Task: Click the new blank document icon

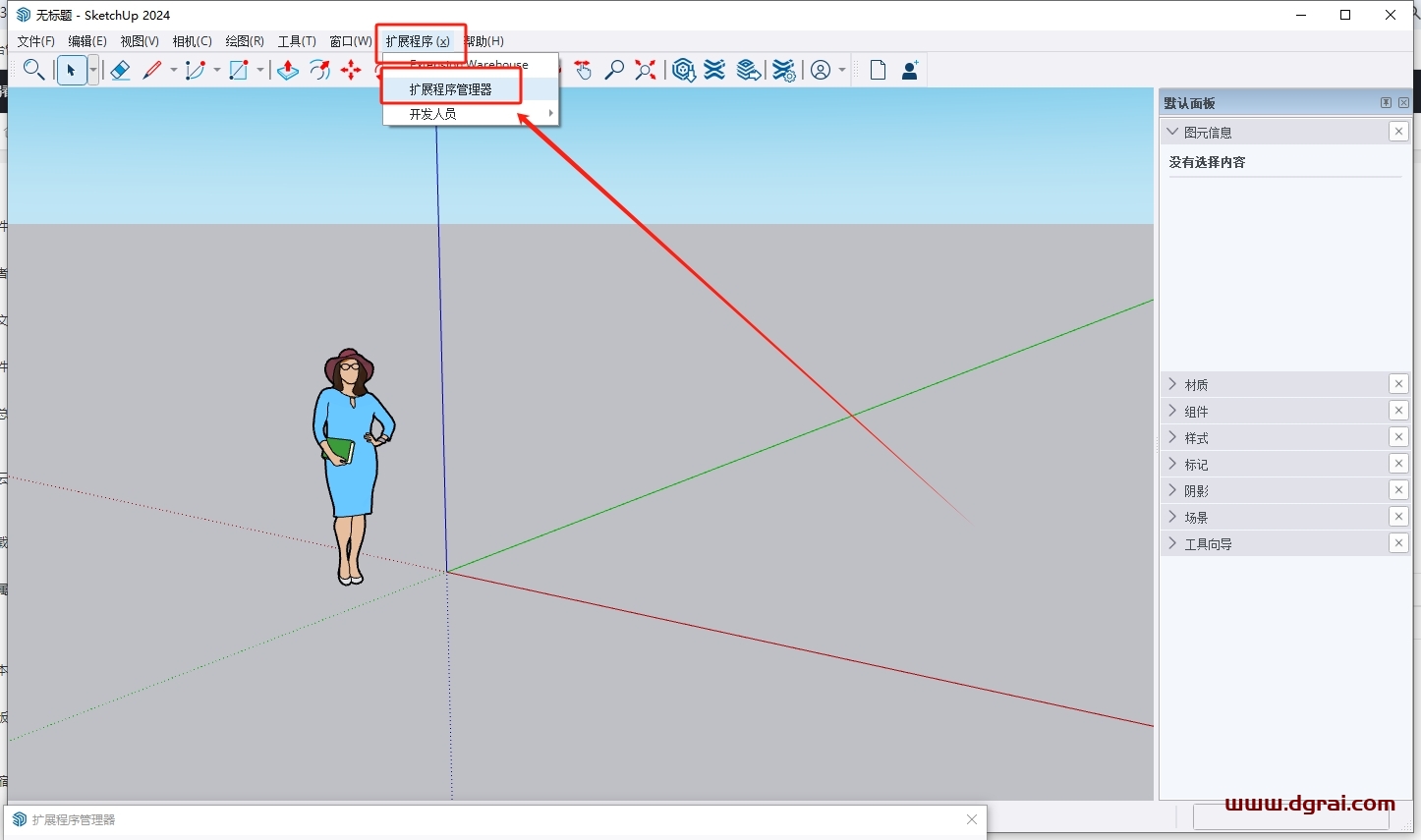Action: (x=878, y=70)
